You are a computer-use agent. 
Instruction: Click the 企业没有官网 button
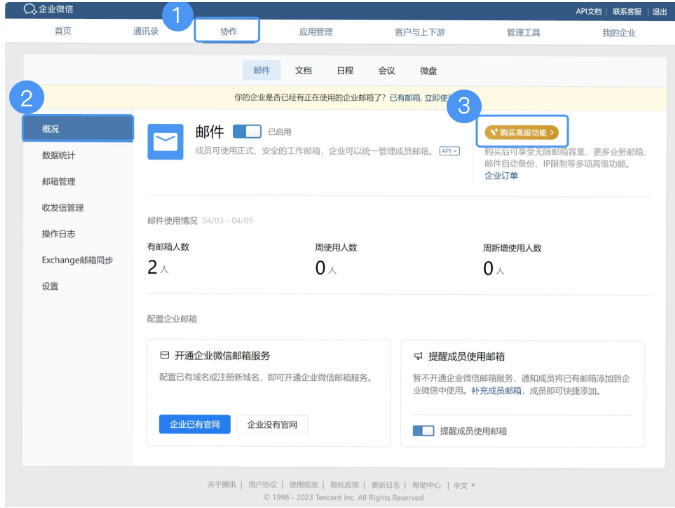click(x=272, y=425)
